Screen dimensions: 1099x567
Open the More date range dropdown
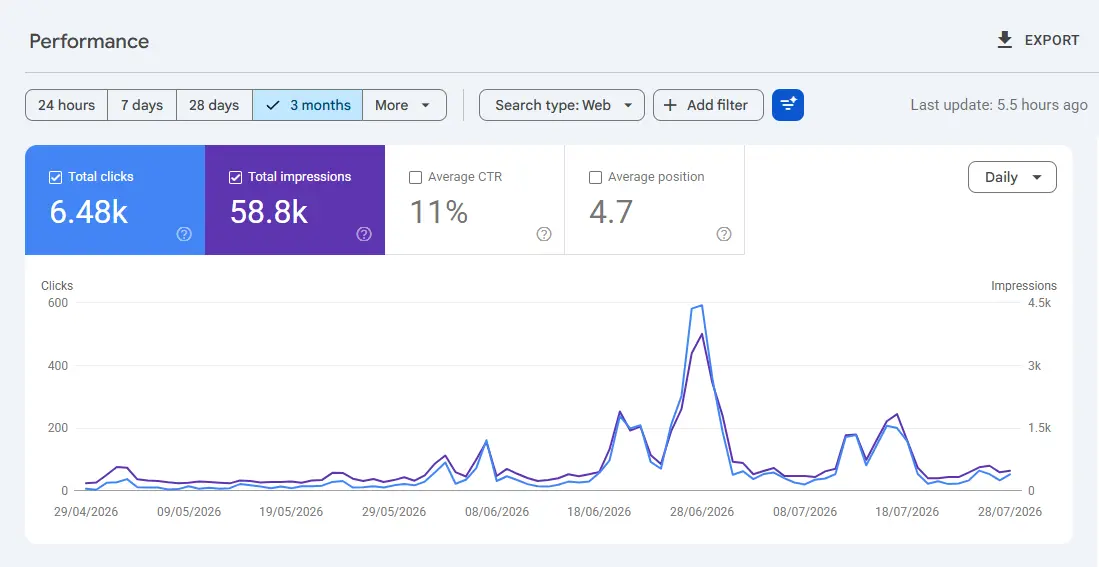tap(404, 105)
